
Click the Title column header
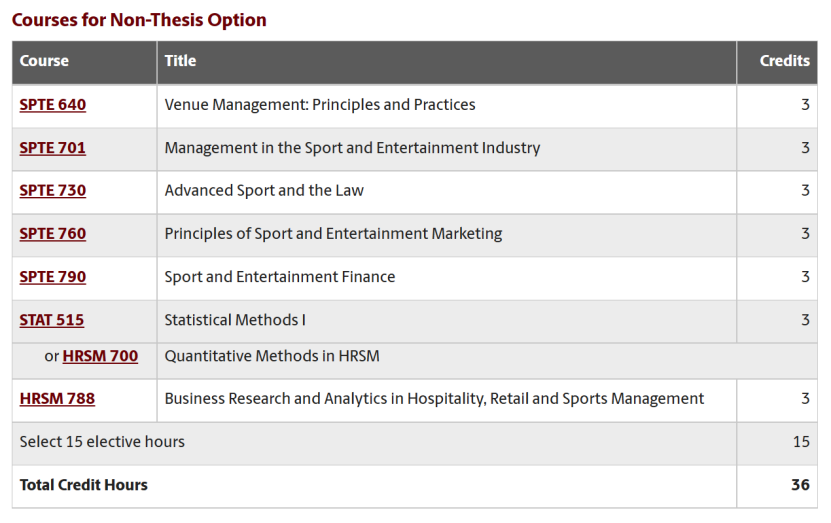[x=180, y=61]
